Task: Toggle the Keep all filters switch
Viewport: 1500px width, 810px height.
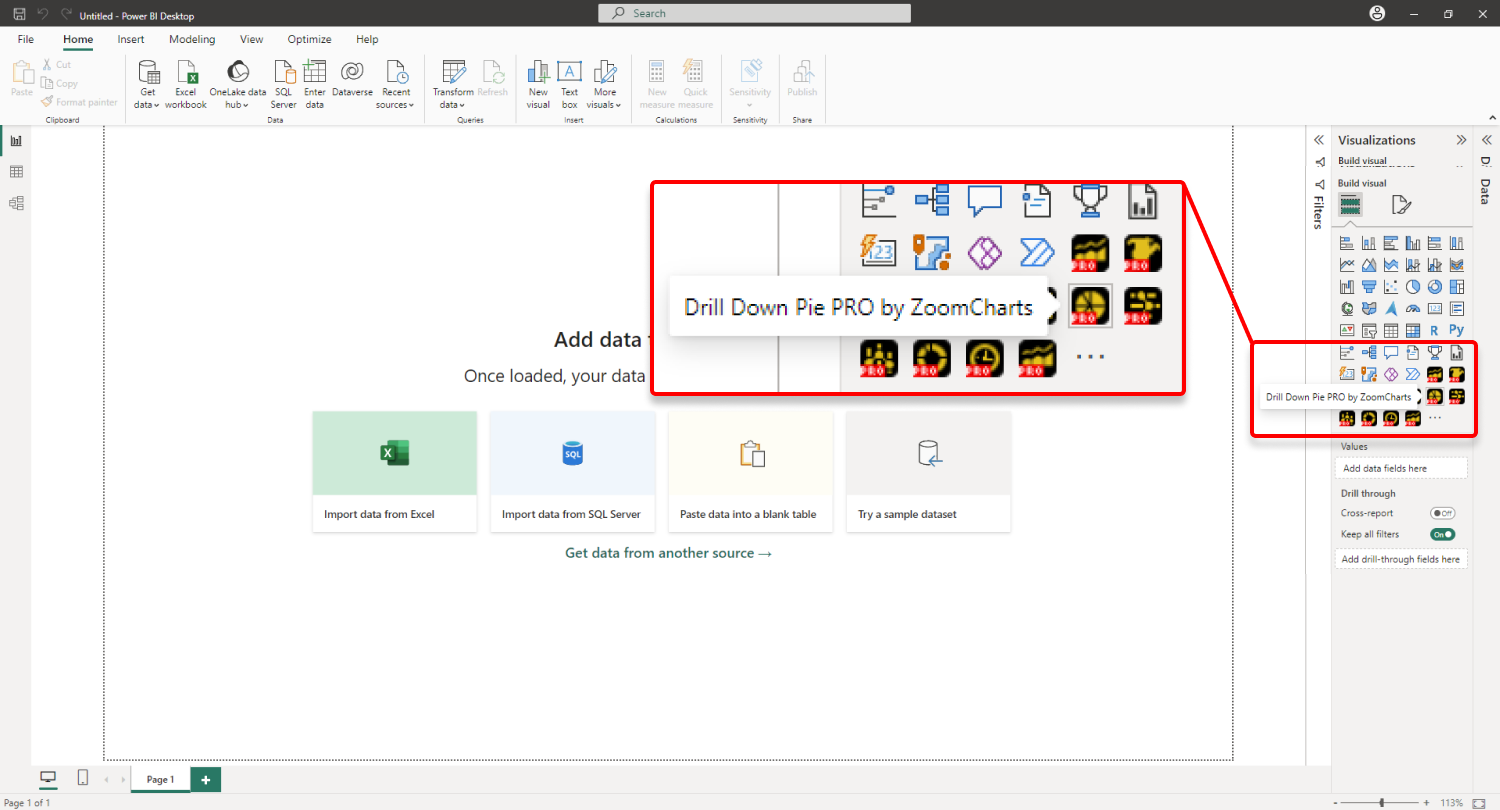Action: tap(1442, 535)
